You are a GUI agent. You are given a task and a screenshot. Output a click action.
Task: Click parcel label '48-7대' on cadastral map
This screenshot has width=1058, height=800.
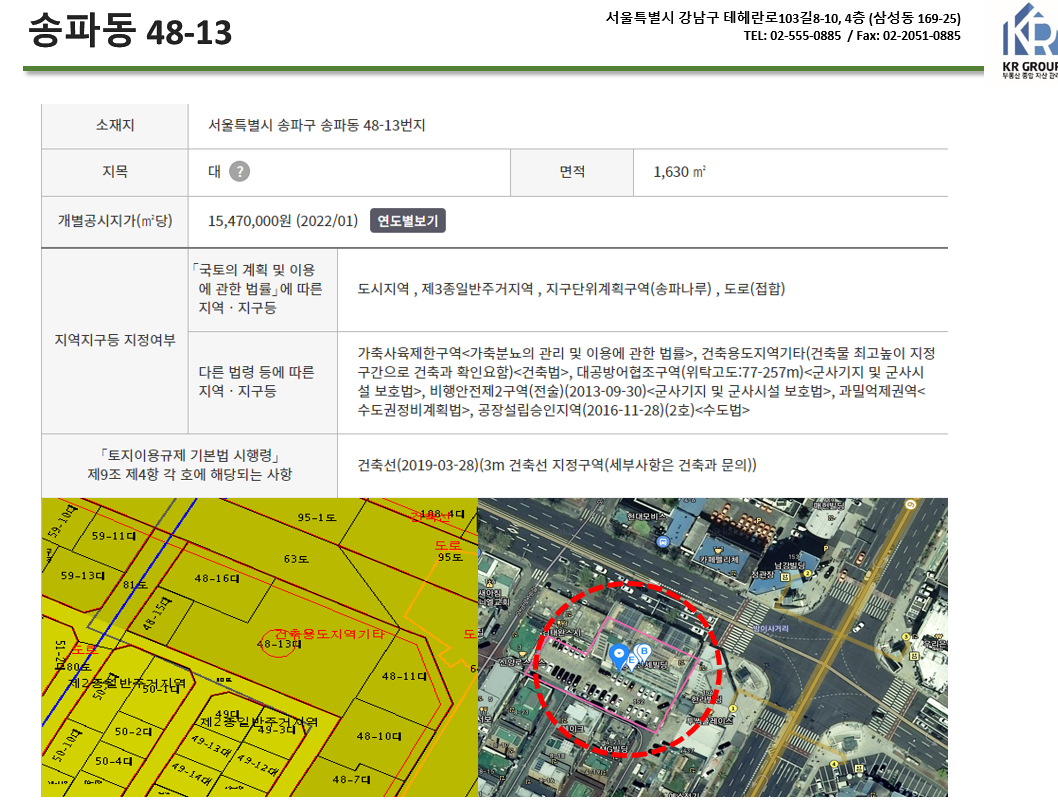351,780
